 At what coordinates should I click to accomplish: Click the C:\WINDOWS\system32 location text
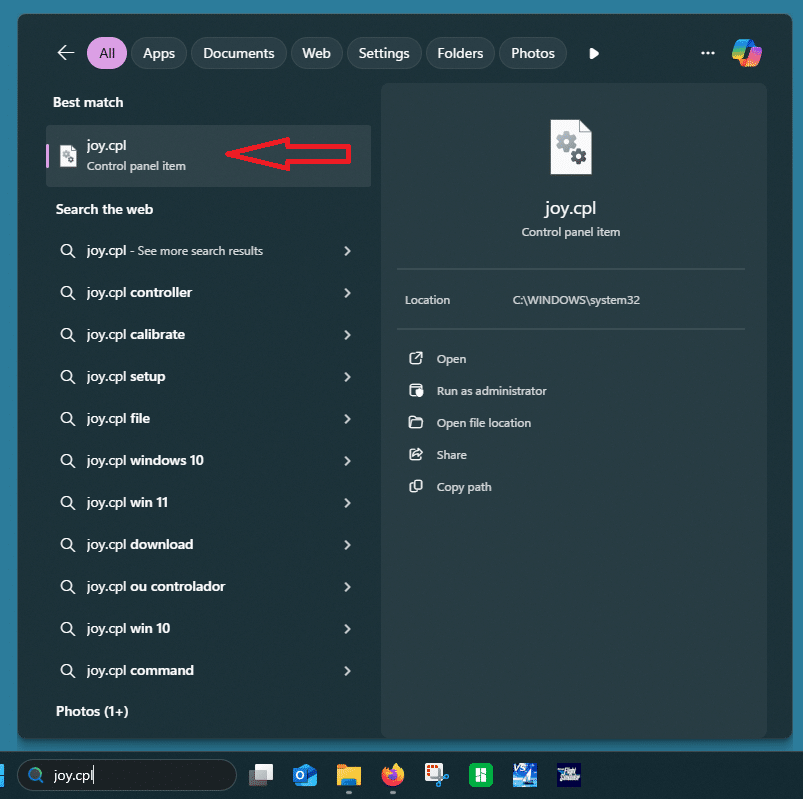pos(576,300)
